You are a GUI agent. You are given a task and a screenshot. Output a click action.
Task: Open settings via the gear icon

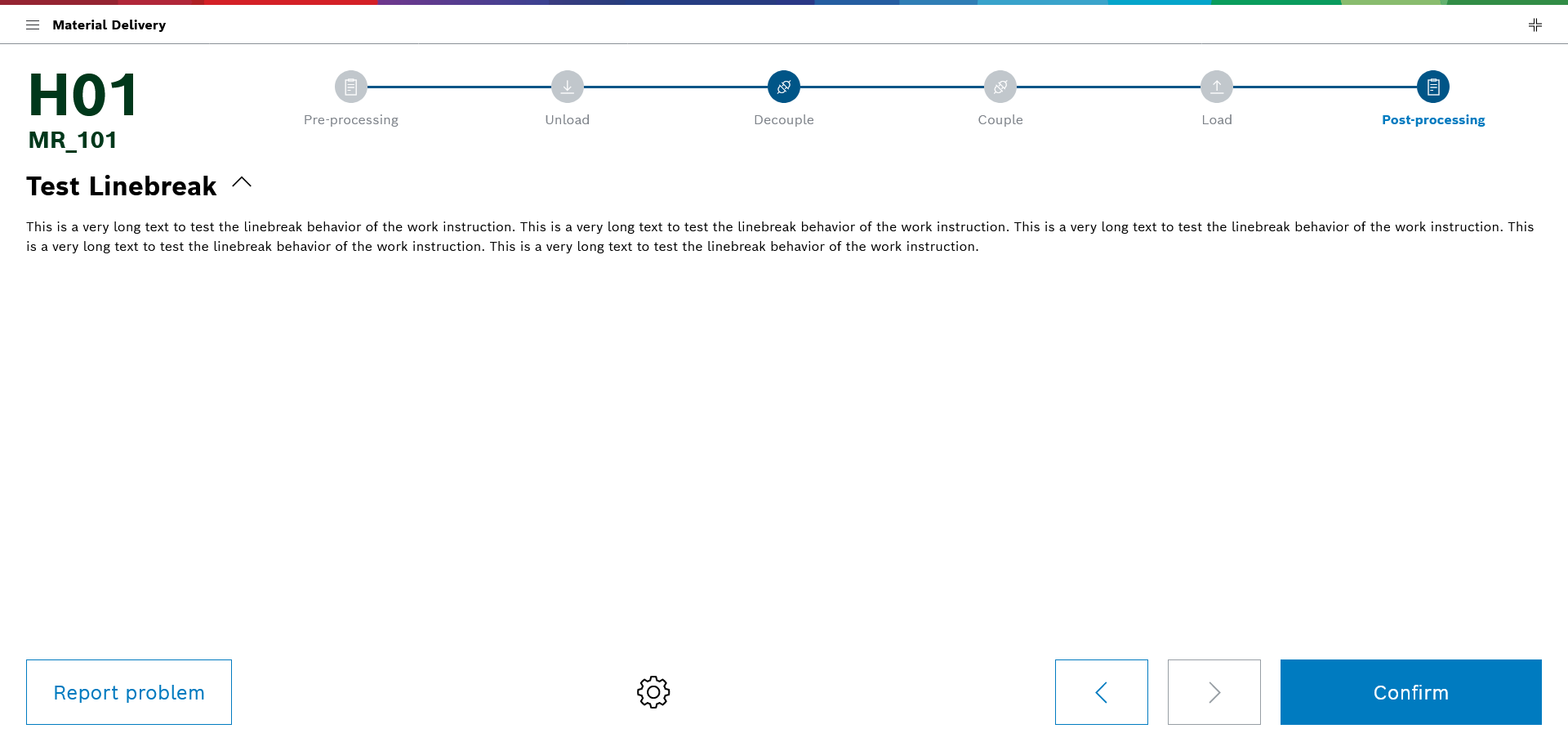point(653,692)
